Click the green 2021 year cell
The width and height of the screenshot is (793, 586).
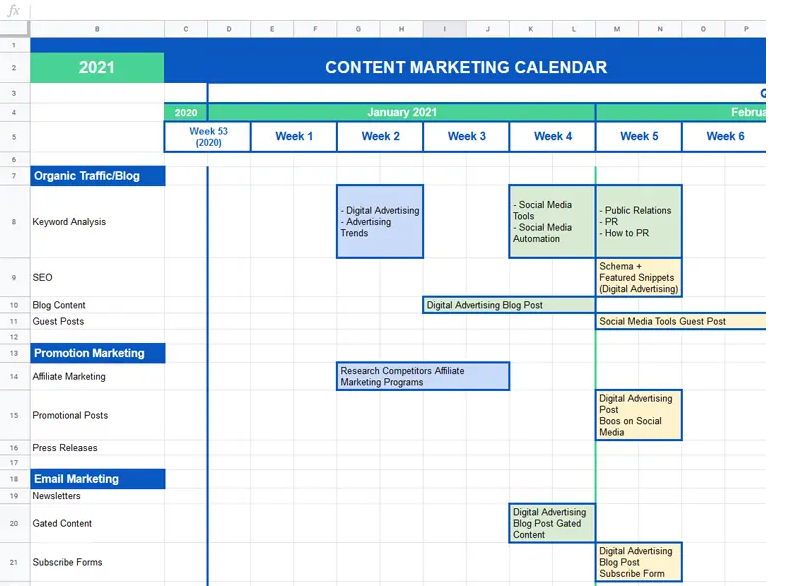pyautogui.click(x=97, y=68)
